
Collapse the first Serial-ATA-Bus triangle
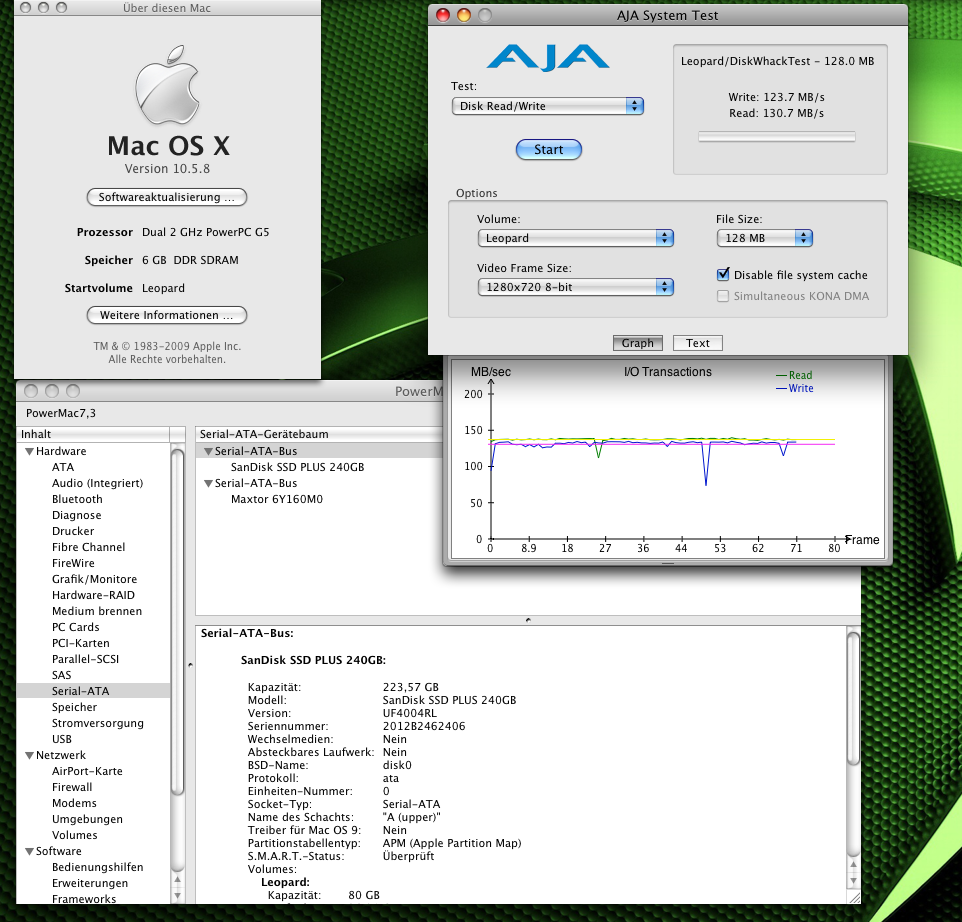tap(208, 451)
